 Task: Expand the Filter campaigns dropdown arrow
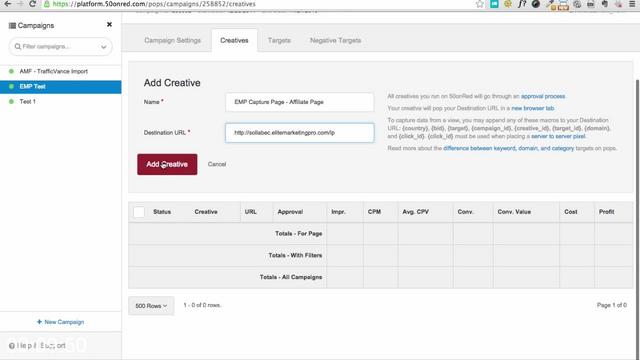[x=104, y=47]
